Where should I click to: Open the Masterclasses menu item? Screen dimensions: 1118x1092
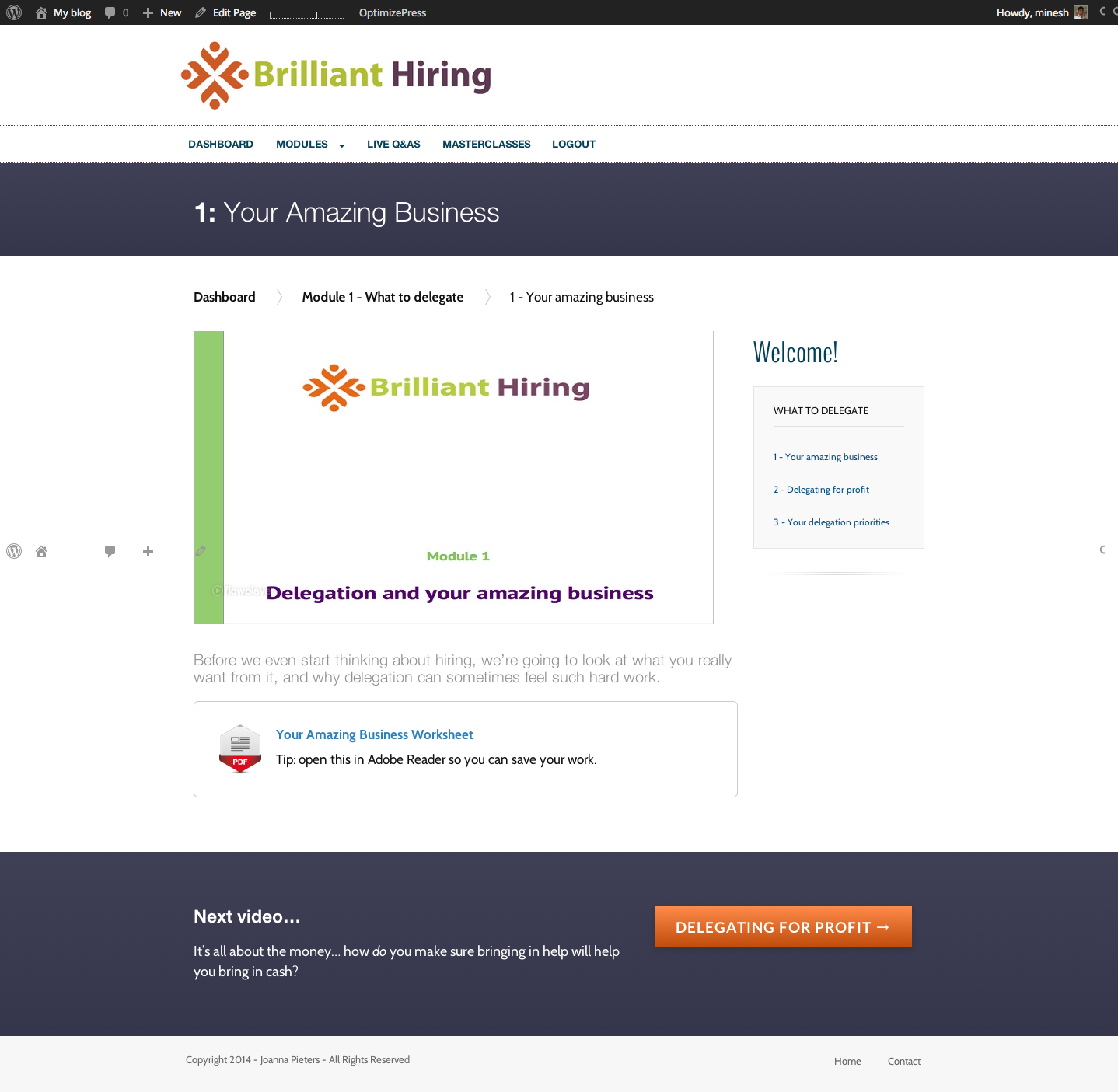tap(486, 145)
